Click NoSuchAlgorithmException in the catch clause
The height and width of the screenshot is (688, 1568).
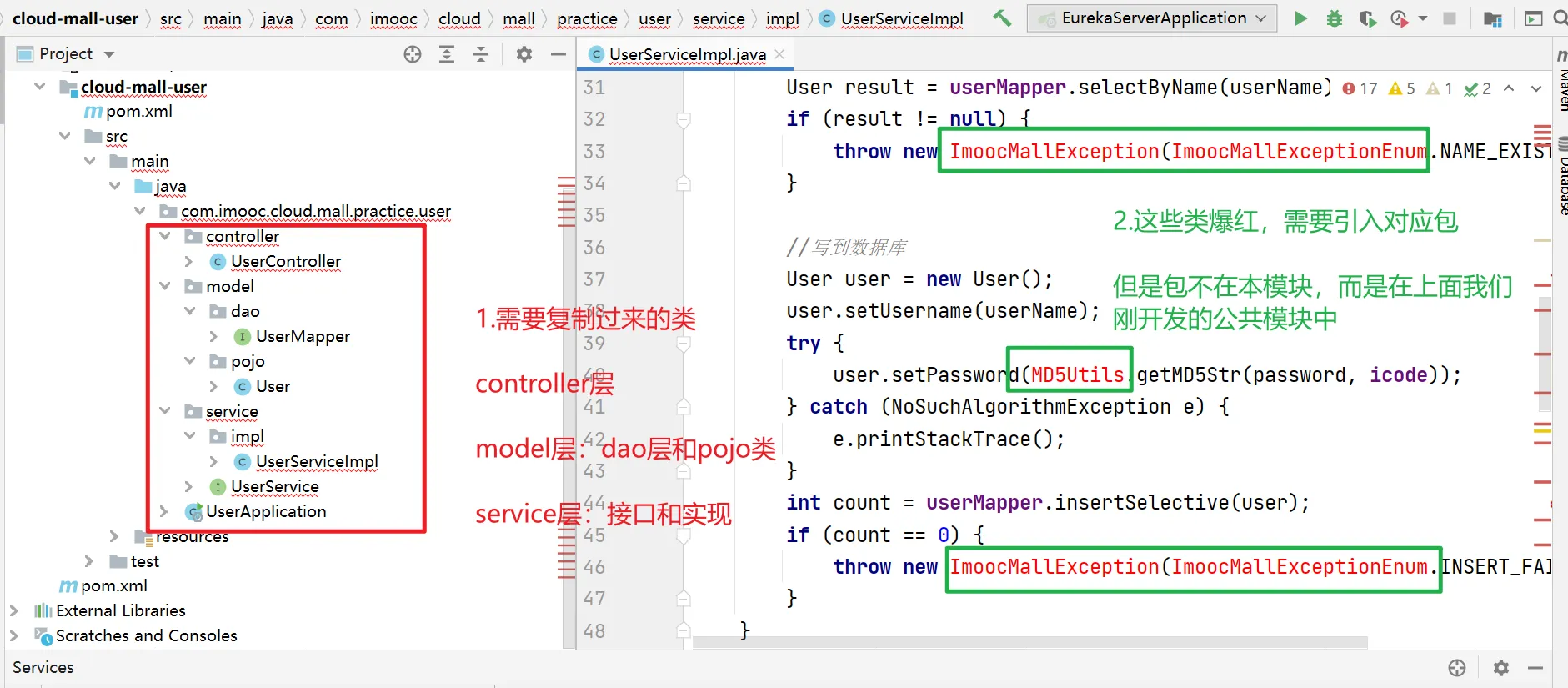[1031, 407]
